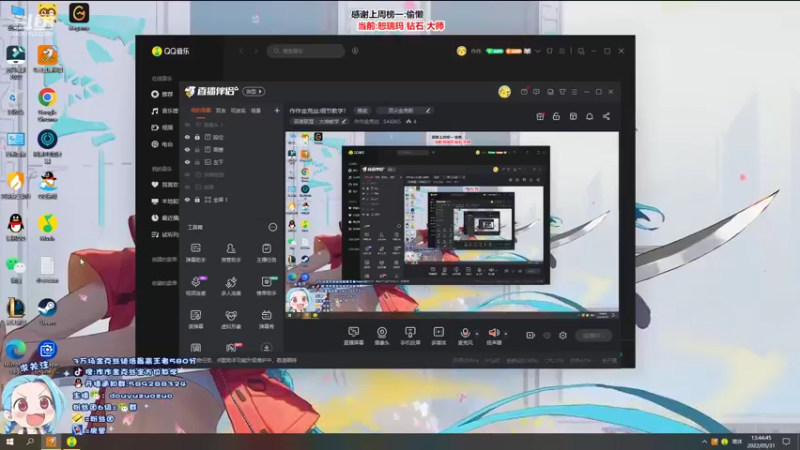Image resolution: width=800 pixels, height=450 pixels.
Task: Toggle visibility eye of the third source row
Action: click(x=187, y=149)
